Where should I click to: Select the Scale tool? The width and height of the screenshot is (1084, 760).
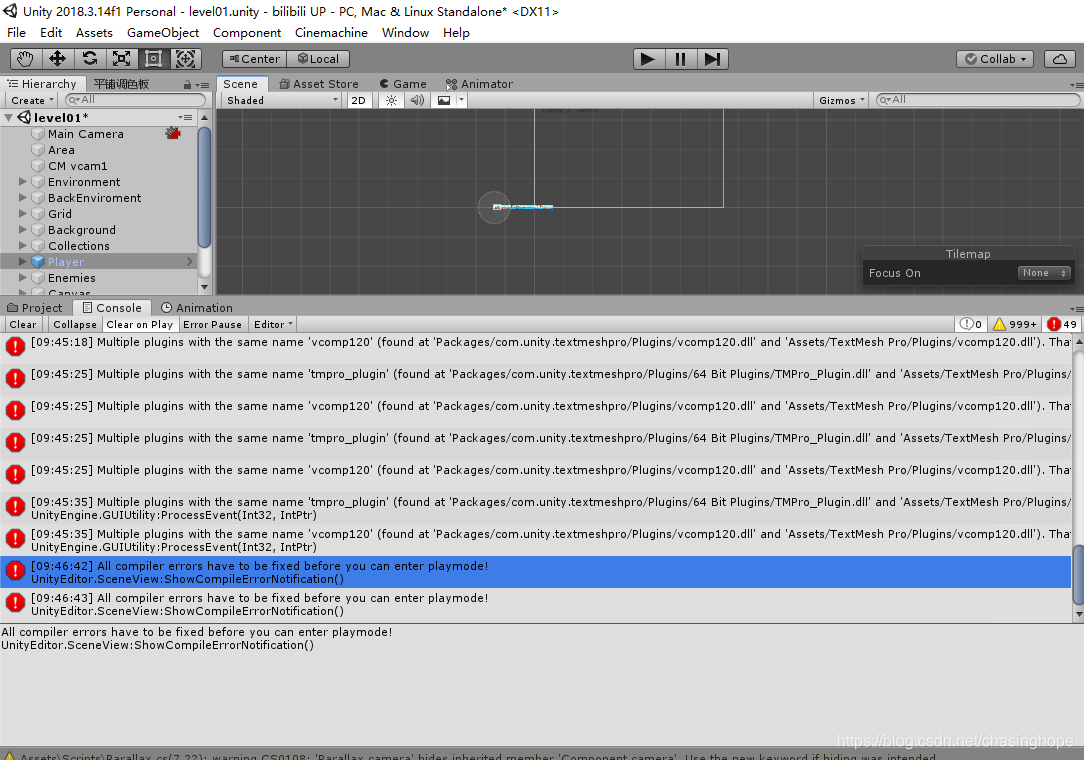[x=121, y=58]
